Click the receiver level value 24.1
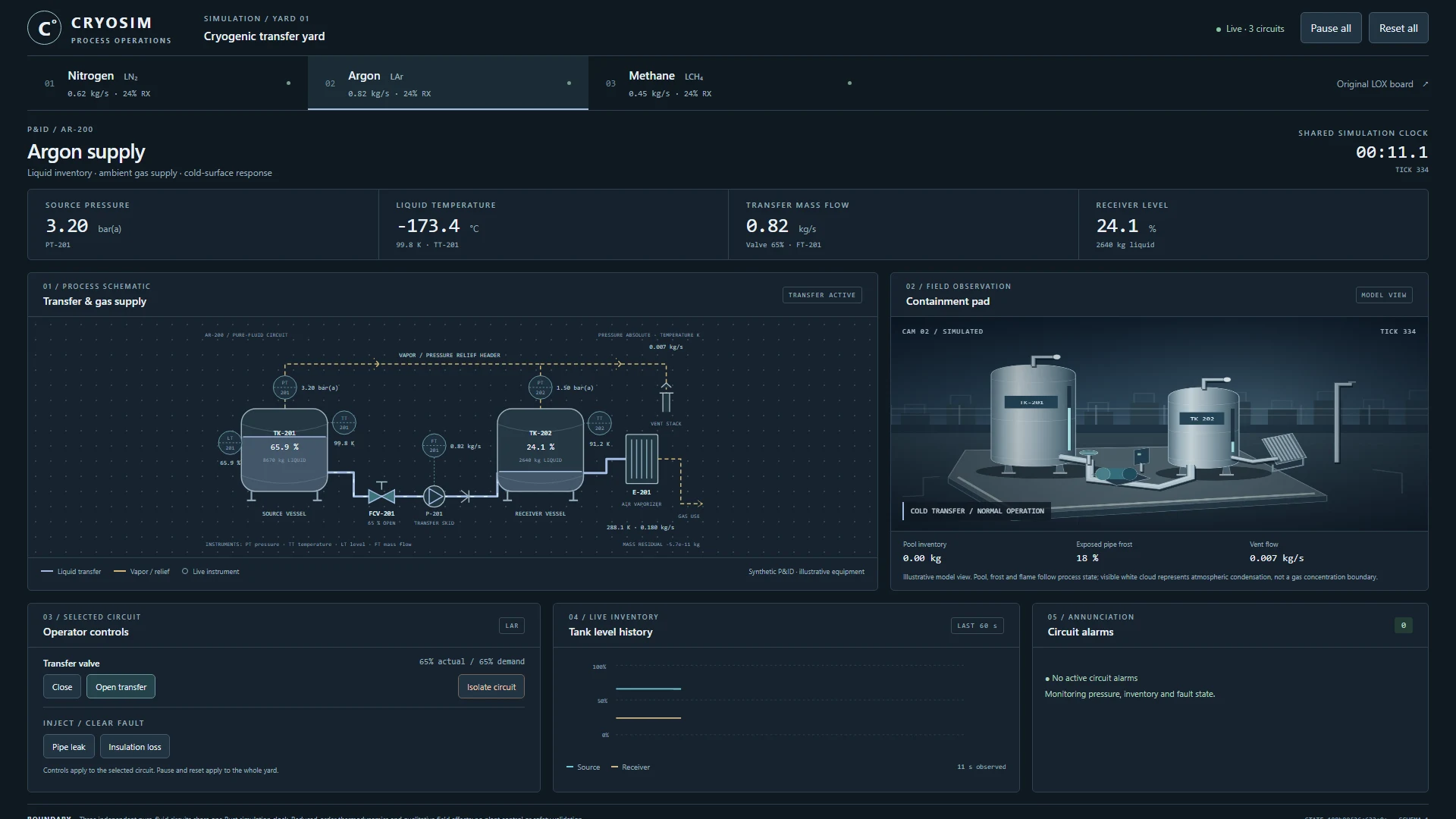The width and height of the screenshot is (1456, 819). [x=1117, y=226]
